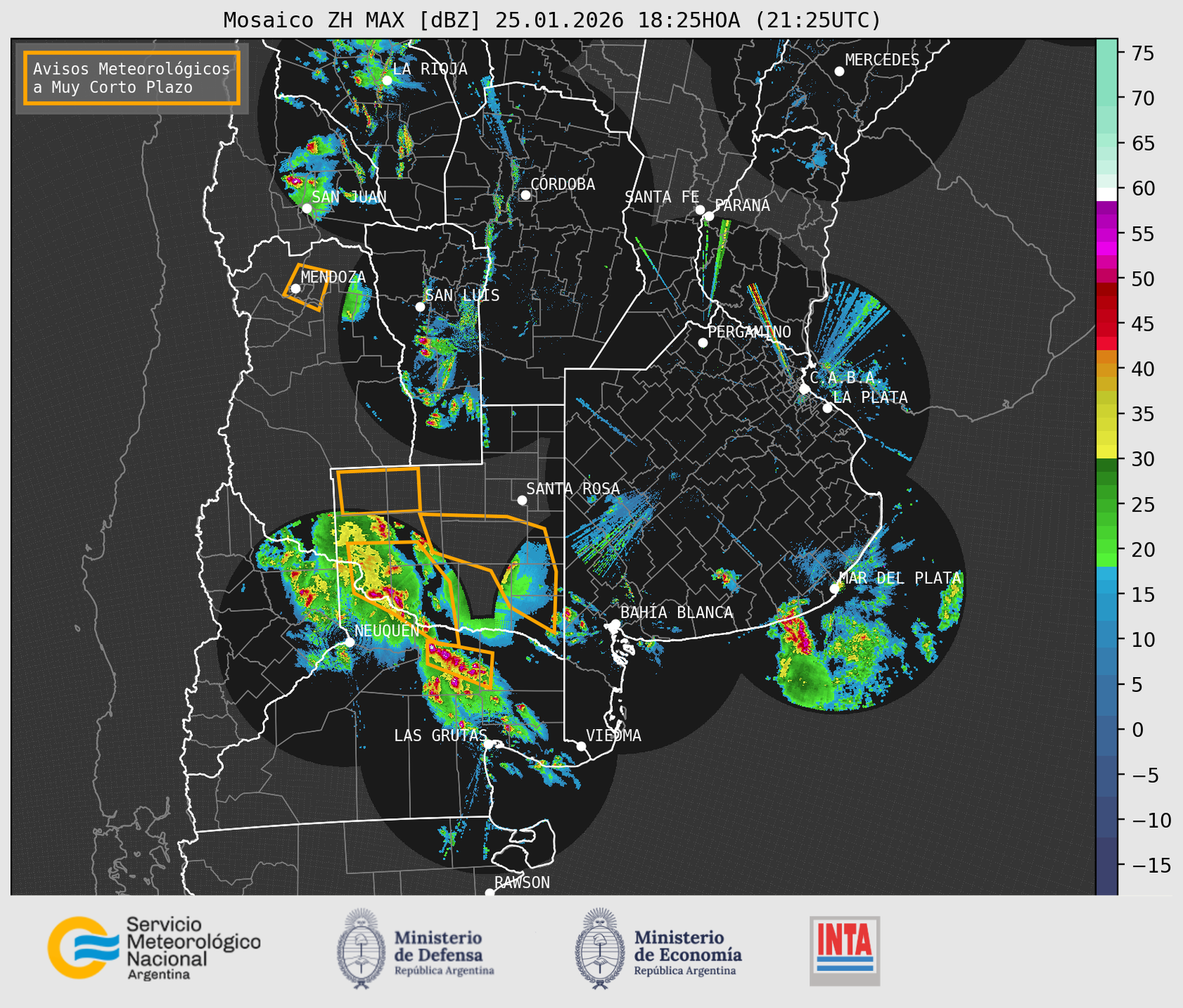Click the BAHÍA BLANCA city label
This screenshot has width=1183, height=1008.
pos(677,613)
